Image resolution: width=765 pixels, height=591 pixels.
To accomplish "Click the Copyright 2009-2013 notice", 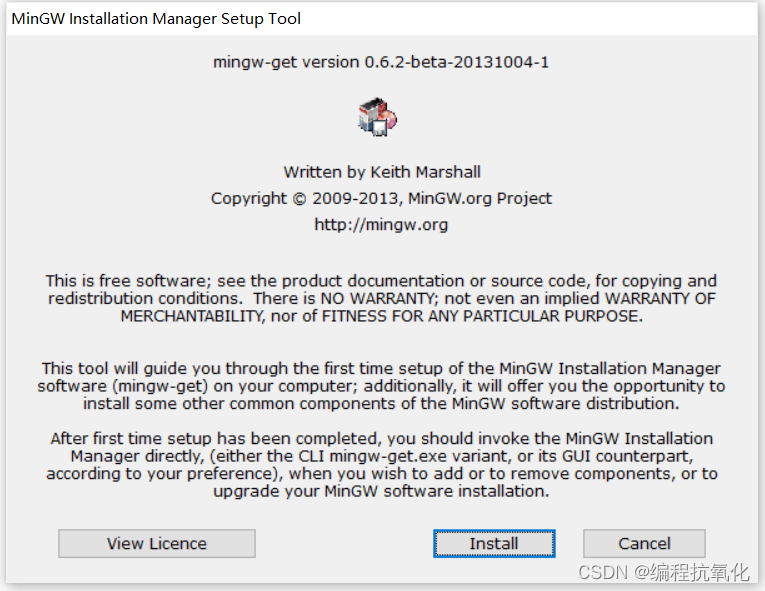I will (x=381, y=198).
